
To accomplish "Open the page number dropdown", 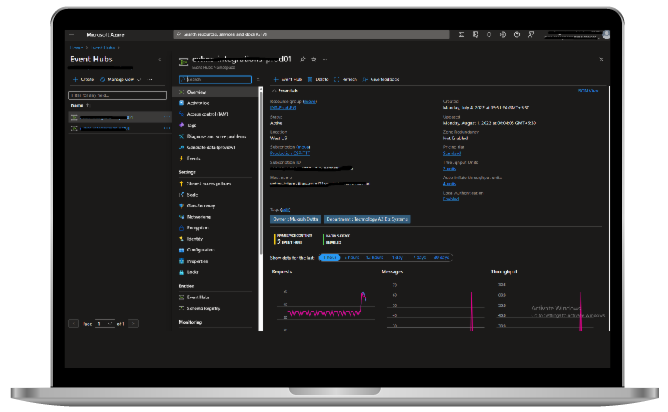I will [104, 324].
